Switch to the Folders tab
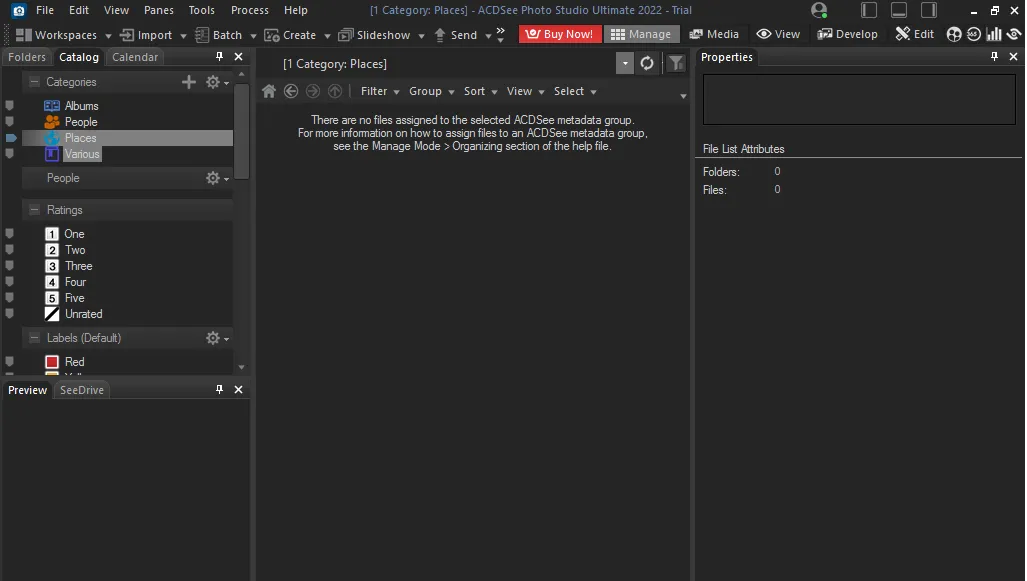1027x581 pixels. click(x=27, y=57)
